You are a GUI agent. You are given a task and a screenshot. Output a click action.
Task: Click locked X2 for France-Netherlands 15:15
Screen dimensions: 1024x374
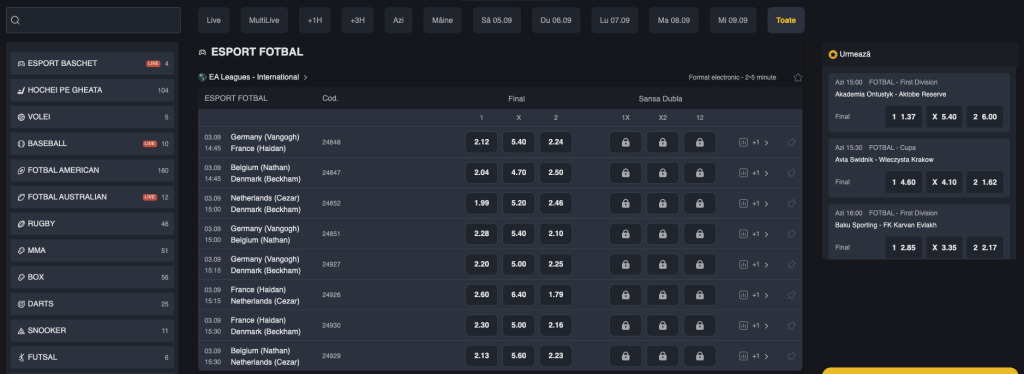(663, 295)
